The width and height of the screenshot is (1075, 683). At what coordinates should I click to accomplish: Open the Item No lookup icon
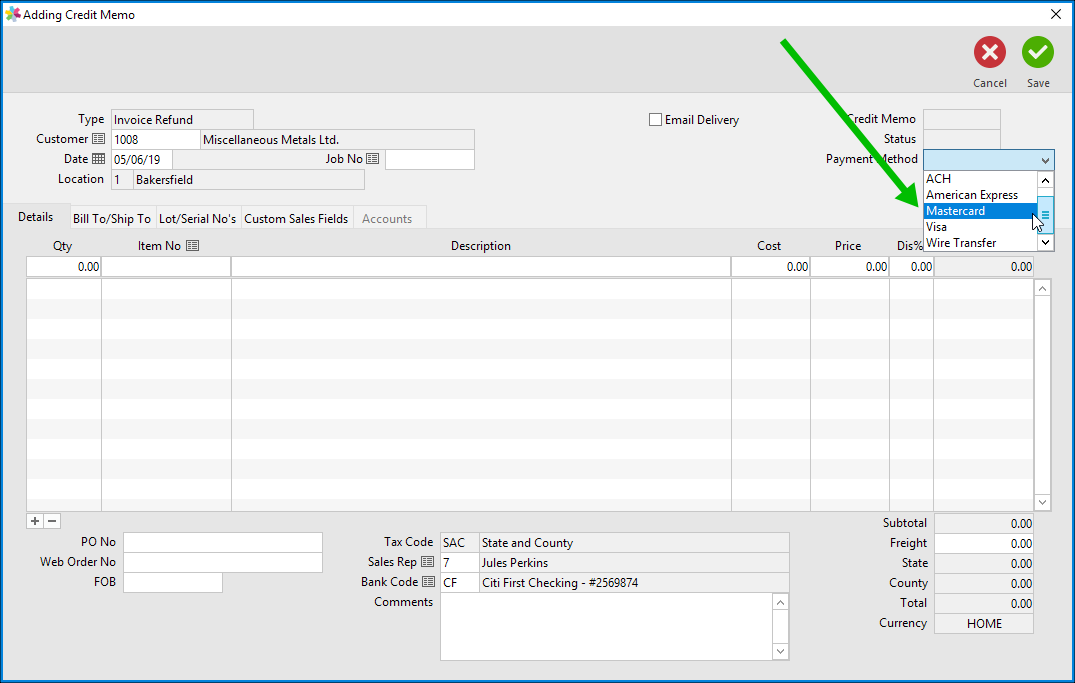[193, 245]
